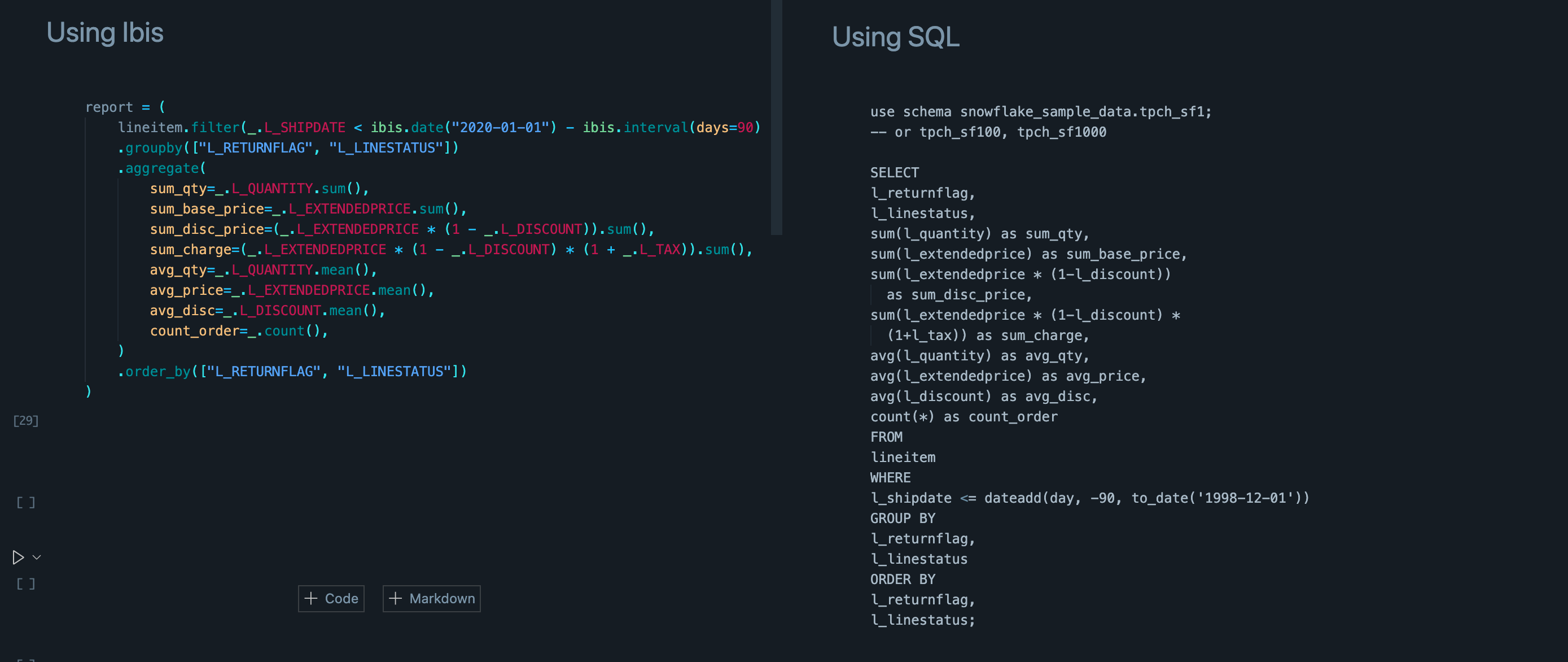Click the plus icon on the Markdown button
Viewport: 1568px width, 662px height.
396,598
